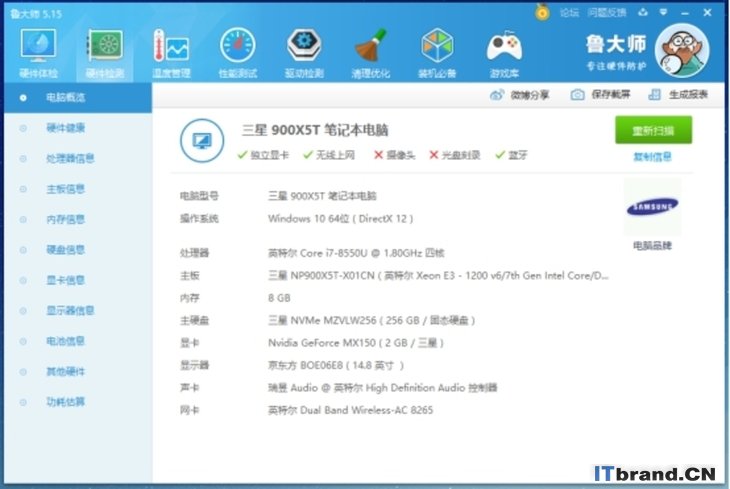Click the High Definition Audio sound card value
The width and height of the screenshot is (730, 489).
[383, 388]
